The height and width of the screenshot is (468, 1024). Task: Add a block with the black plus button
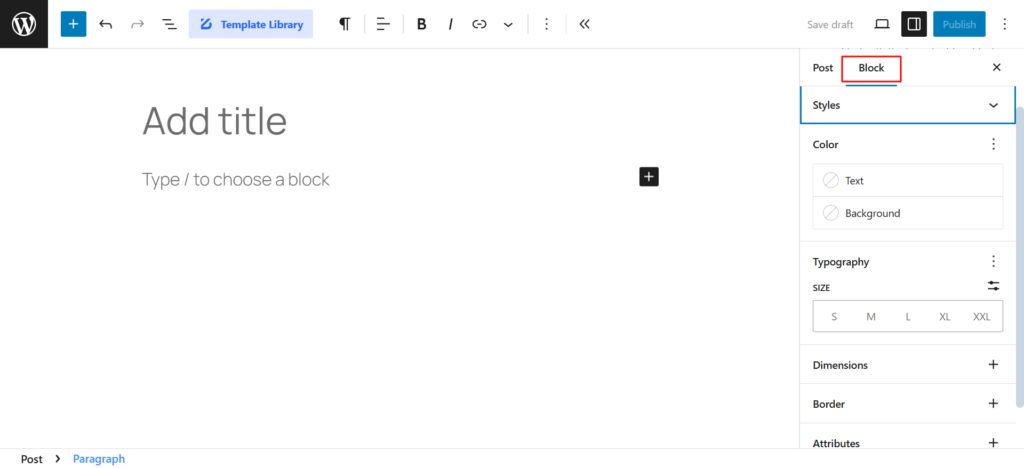coord(648,177)
